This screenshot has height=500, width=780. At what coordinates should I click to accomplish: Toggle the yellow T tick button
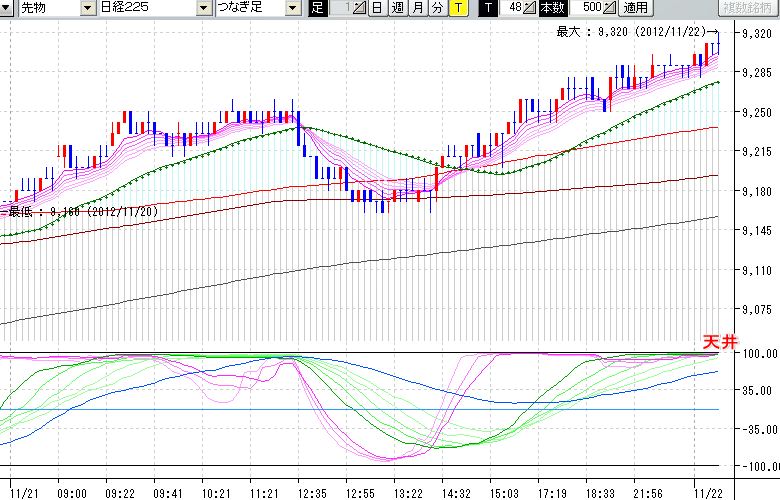pos(457,8)
